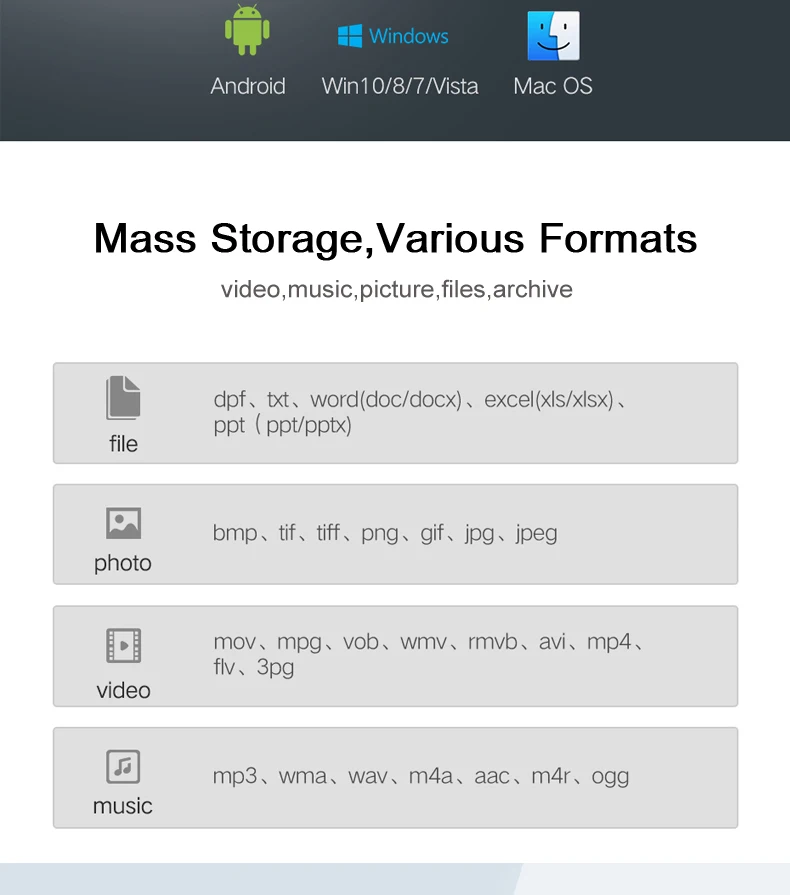
Task: Click the 'photo' category label
Action: [x=123, y=564]
